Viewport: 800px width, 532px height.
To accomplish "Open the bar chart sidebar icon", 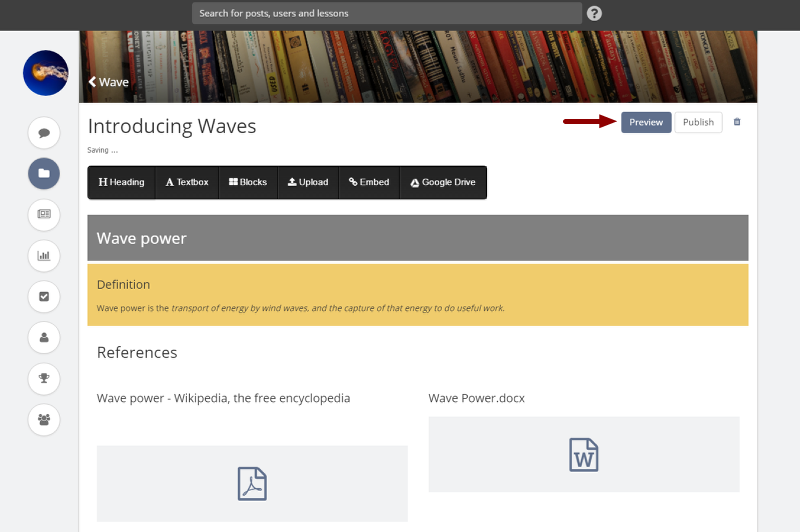I will click(44, 256).
